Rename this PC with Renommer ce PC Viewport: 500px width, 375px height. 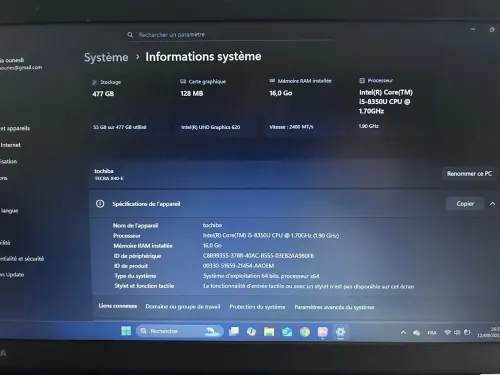(469, 174)
